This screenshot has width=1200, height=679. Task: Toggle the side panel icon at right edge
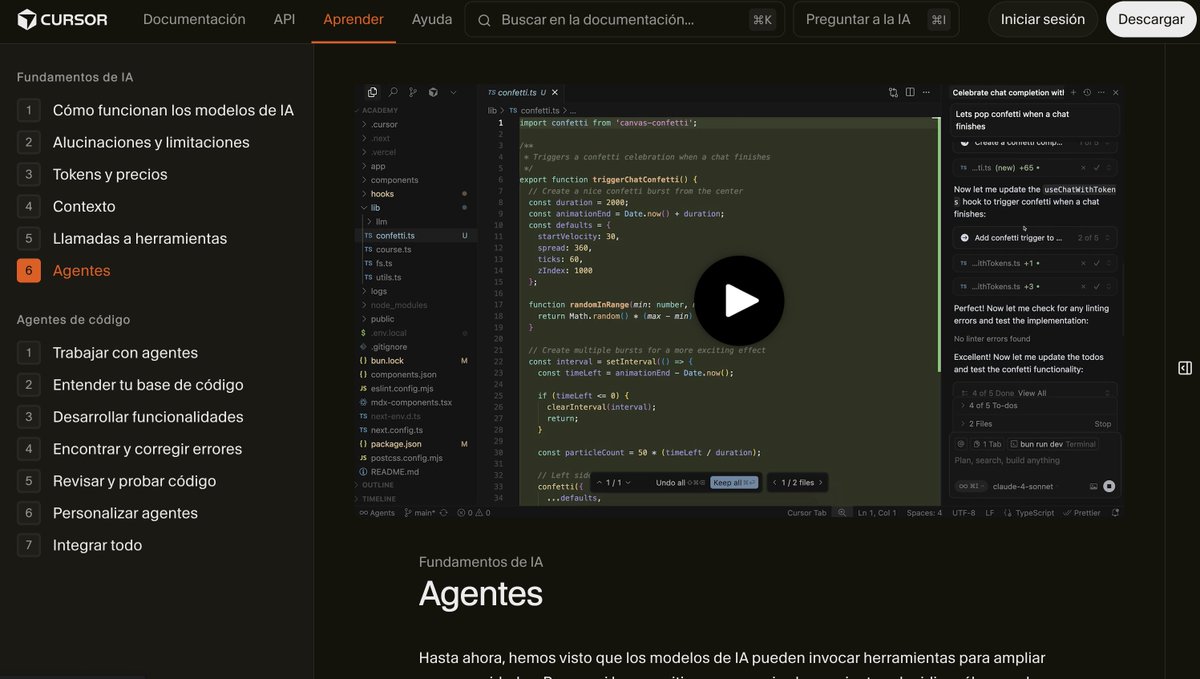point(1184,368)
